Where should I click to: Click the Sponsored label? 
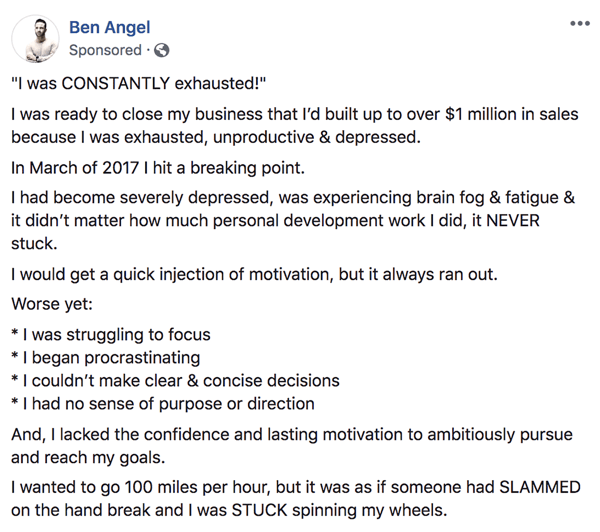click(x=105, y=50)
